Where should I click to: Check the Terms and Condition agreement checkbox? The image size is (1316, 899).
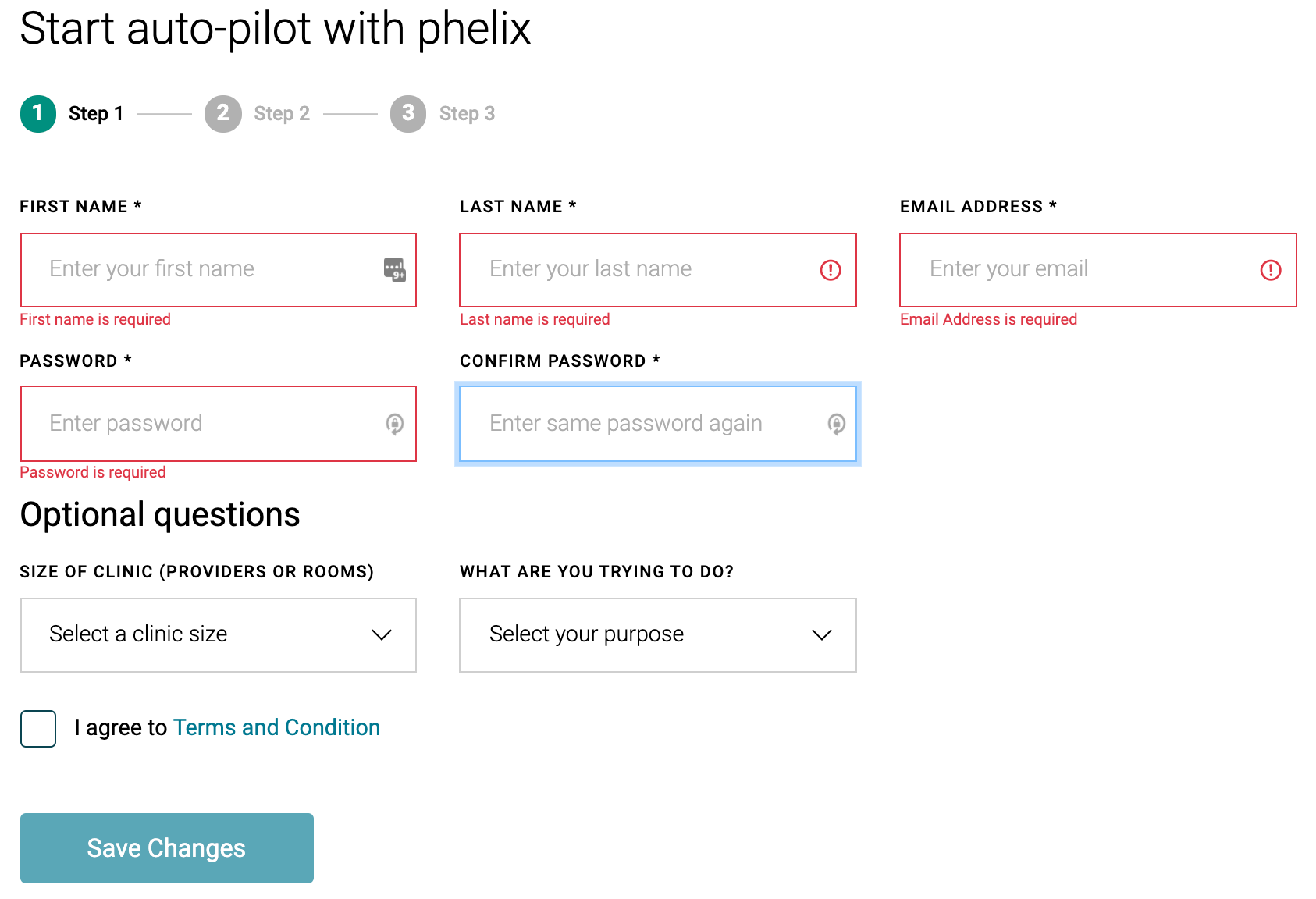[38, 729]
